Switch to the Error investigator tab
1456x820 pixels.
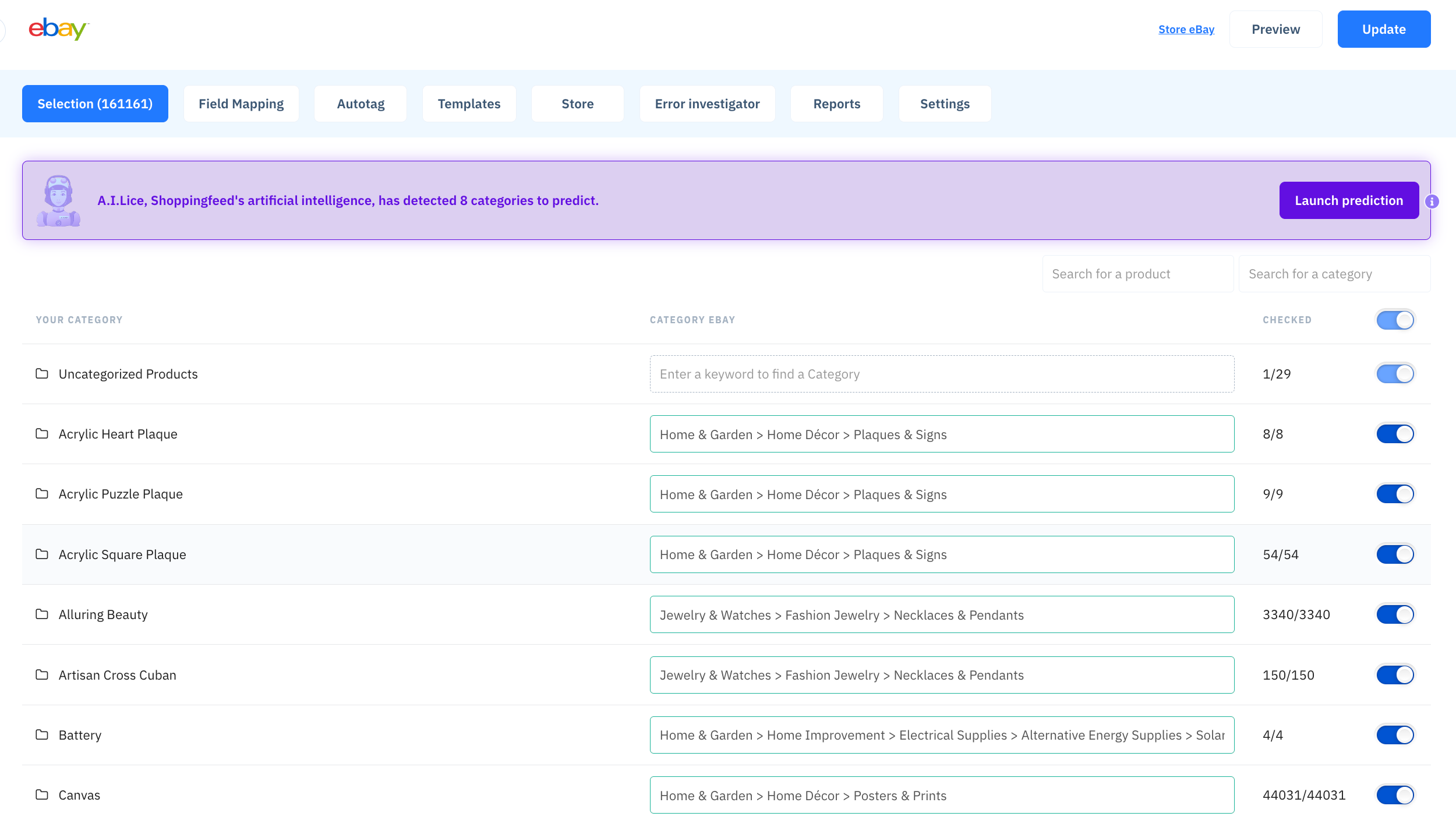707,104
